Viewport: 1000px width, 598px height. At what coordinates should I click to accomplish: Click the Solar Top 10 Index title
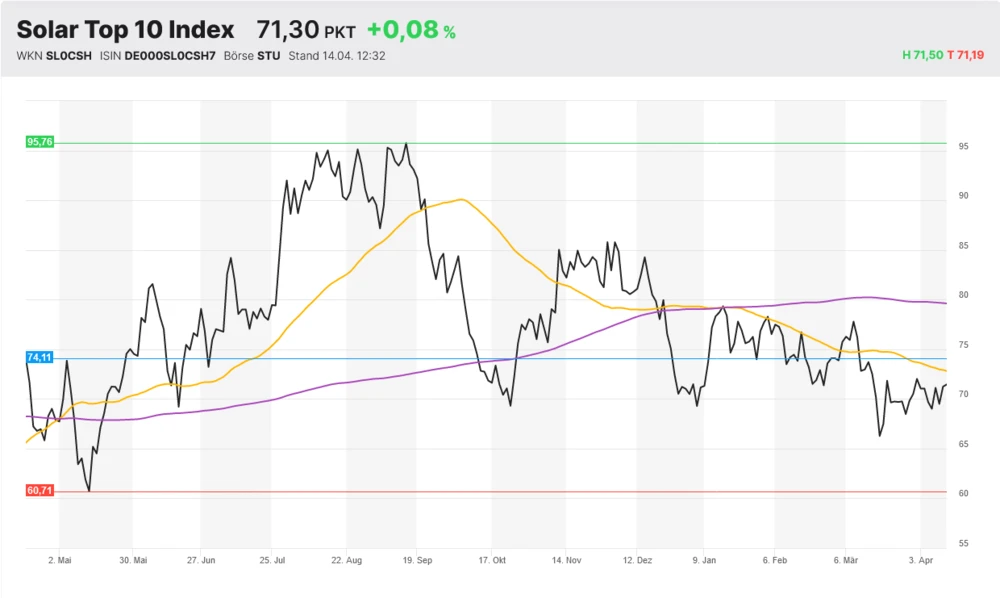point(126,30)
